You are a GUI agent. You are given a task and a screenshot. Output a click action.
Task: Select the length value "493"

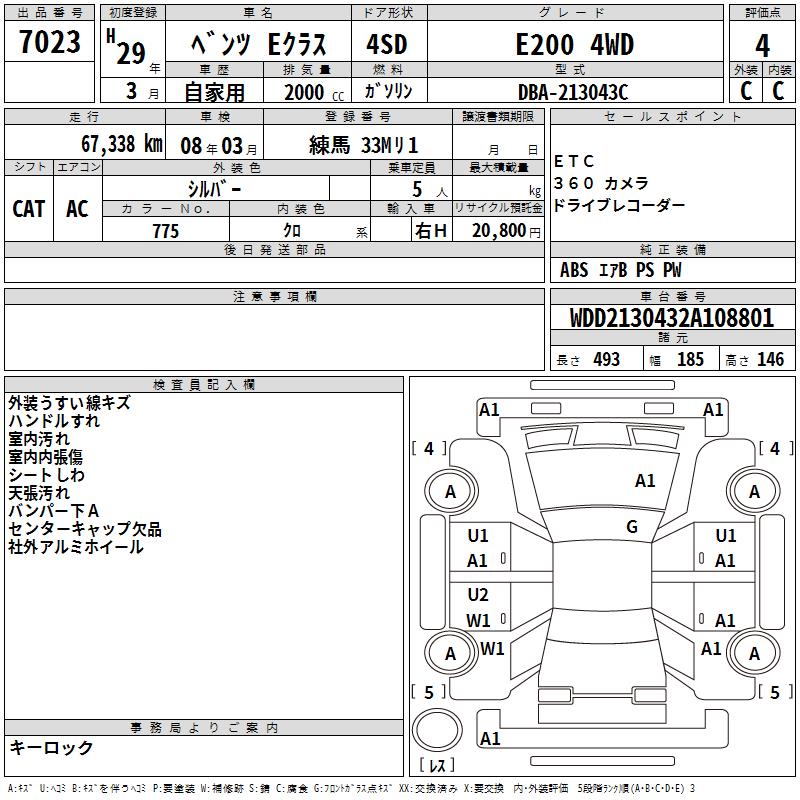[607, 359]
